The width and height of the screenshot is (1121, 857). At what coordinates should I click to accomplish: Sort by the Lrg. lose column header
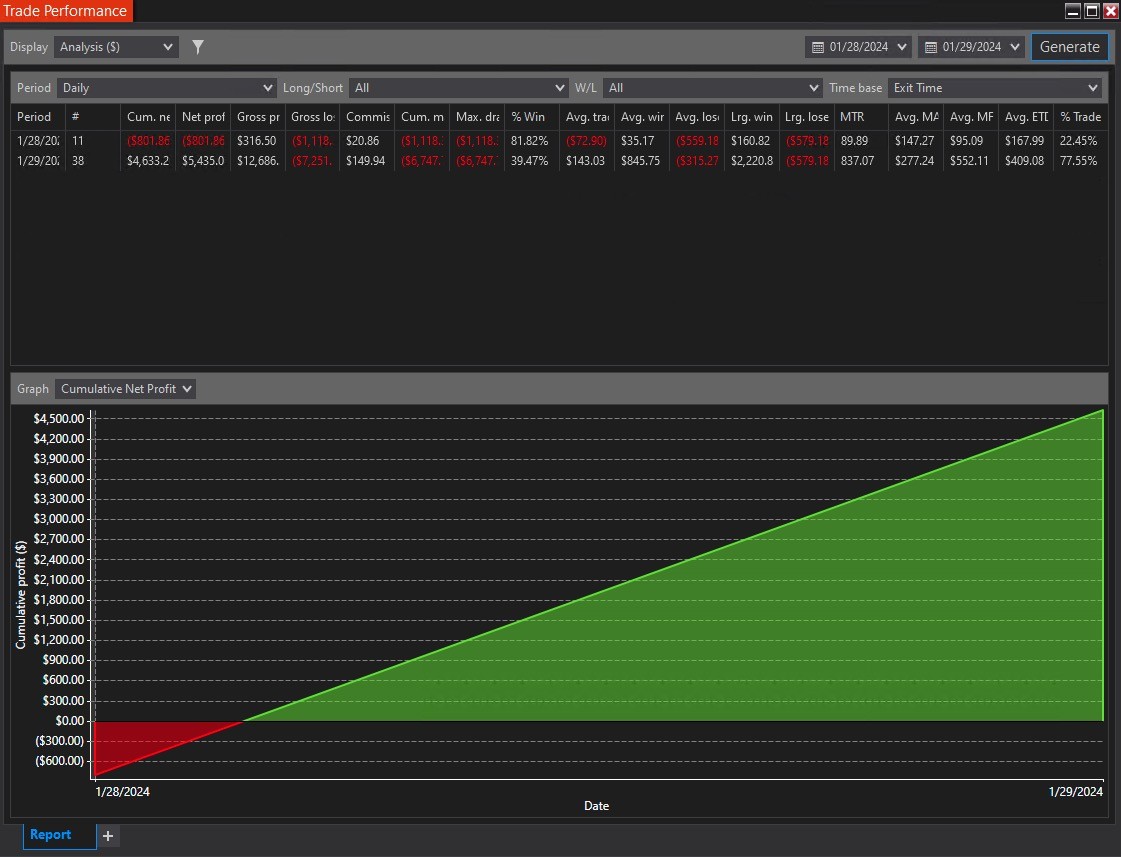tap(806, 117)
